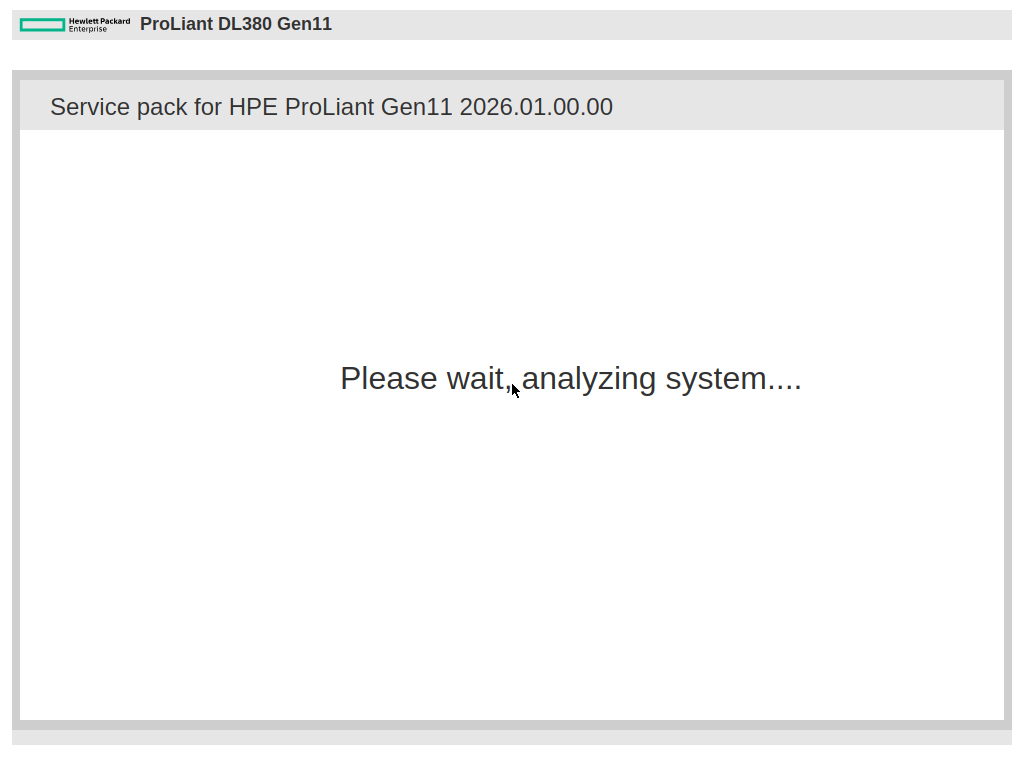
Task: Click the light gray footer bar
Action: pos(512,737)
